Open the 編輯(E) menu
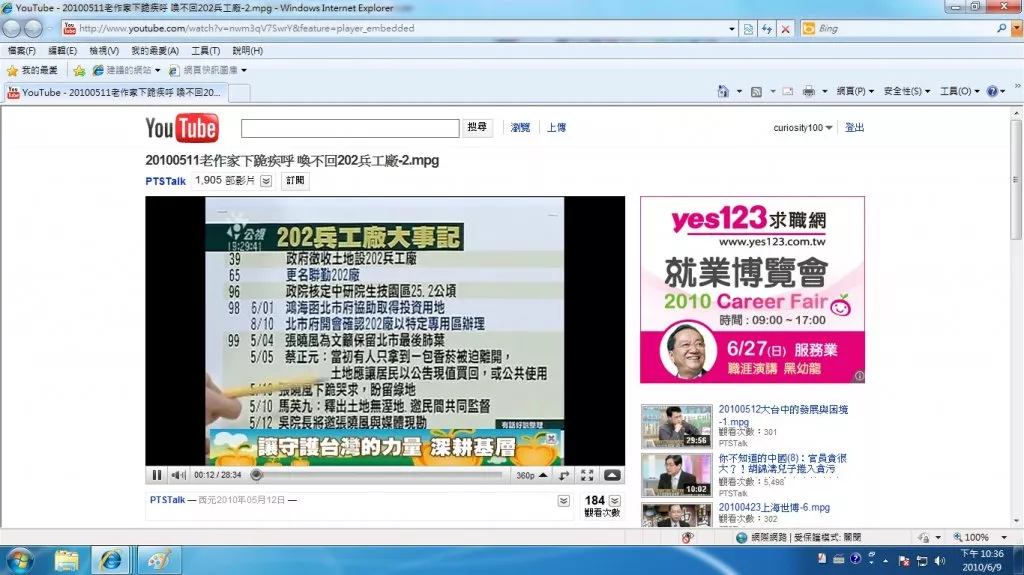Screen dimensions: 1024x575 pos(62,50)
